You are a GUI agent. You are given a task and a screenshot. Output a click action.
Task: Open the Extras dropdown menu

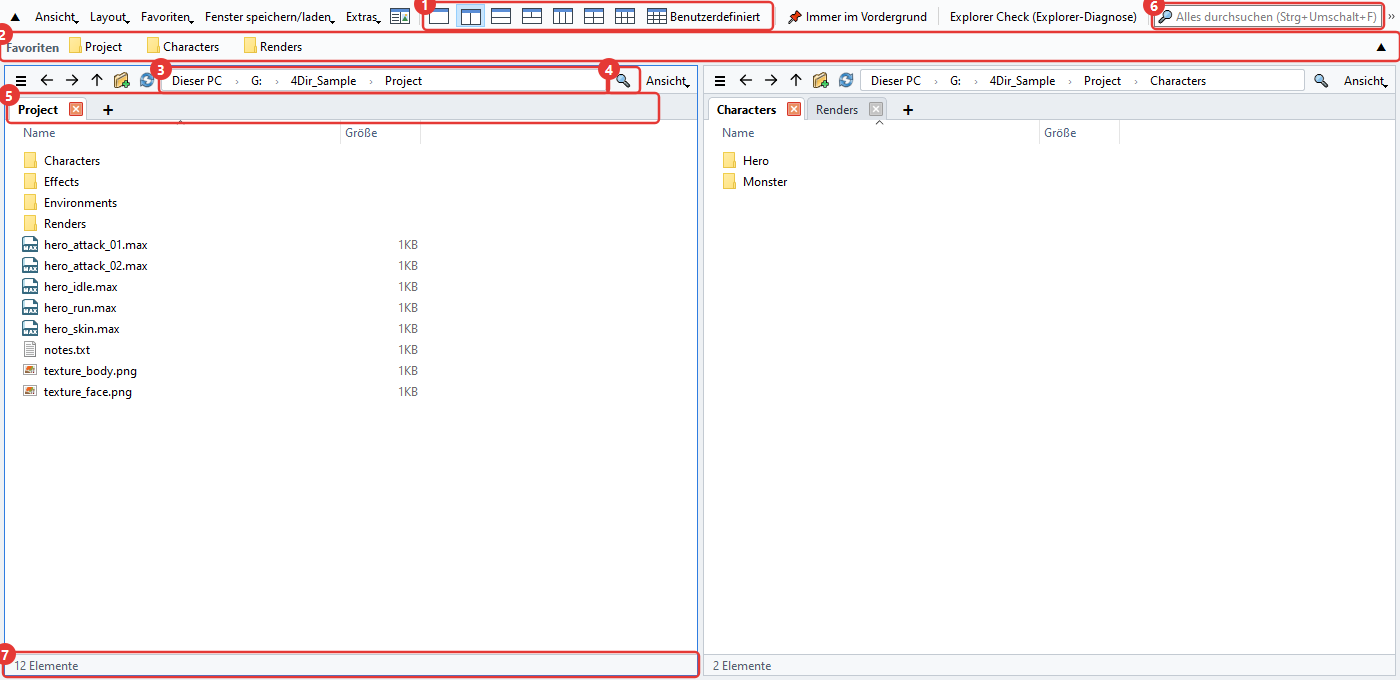(363, 17)
